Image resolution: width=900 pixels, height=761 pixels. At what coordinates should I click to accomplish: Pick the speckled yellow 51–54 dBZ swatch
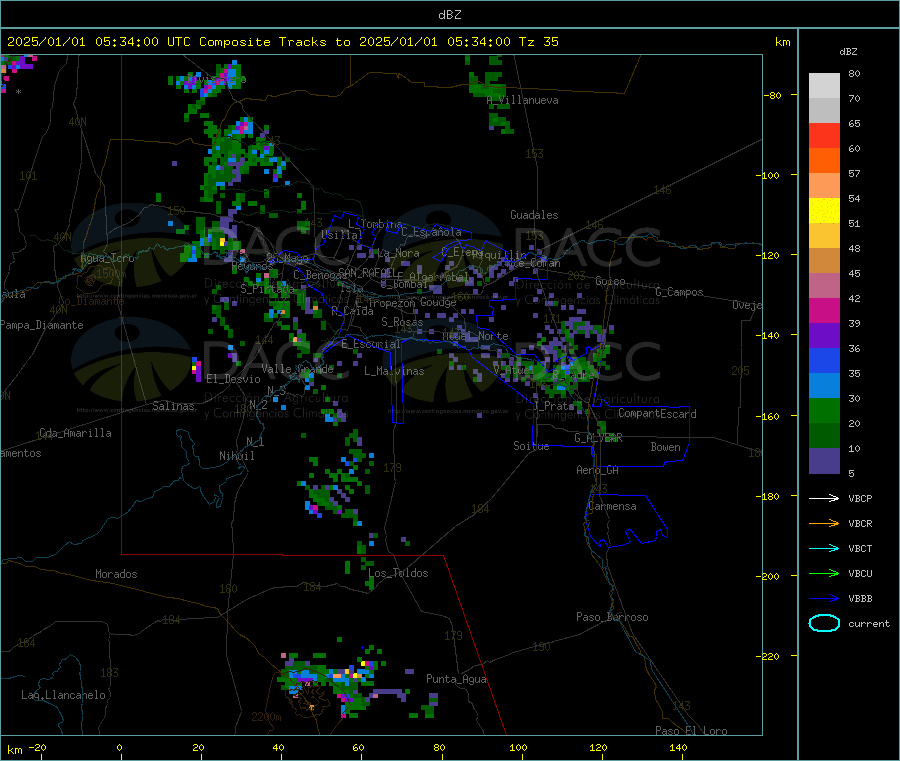click(824, 211)
